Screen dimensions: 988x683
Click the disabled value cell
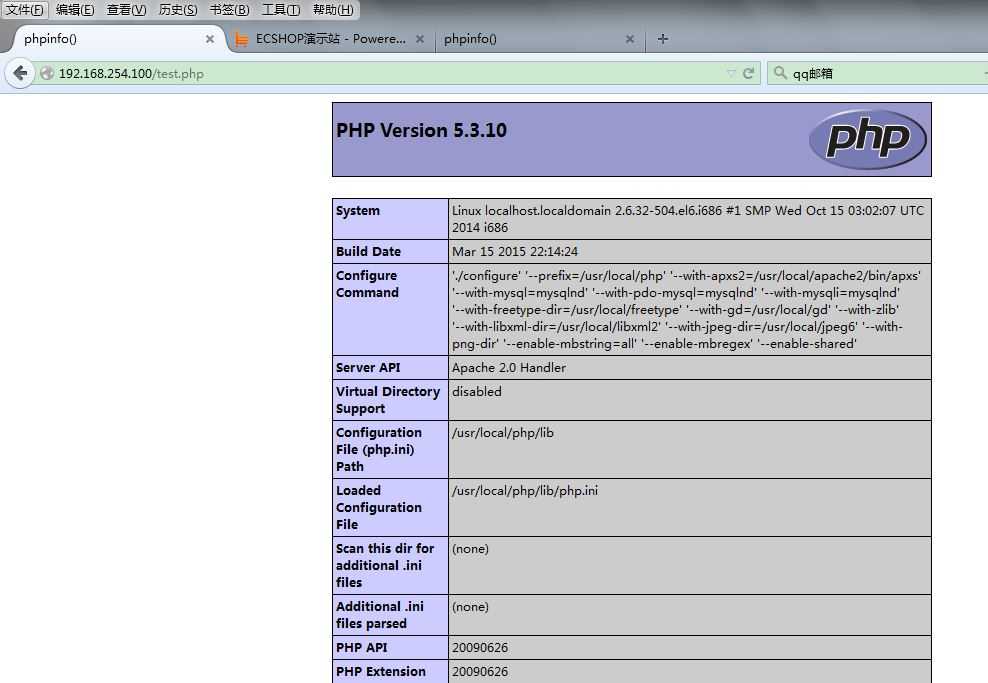point(690,400)
